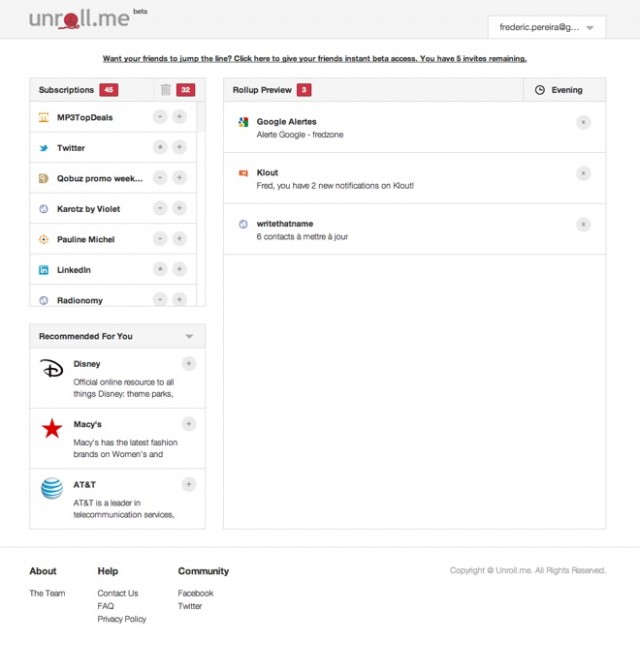Click the Twitter bird favicon in subscriptions
The image size is (640, 672).
click(44, 148)
